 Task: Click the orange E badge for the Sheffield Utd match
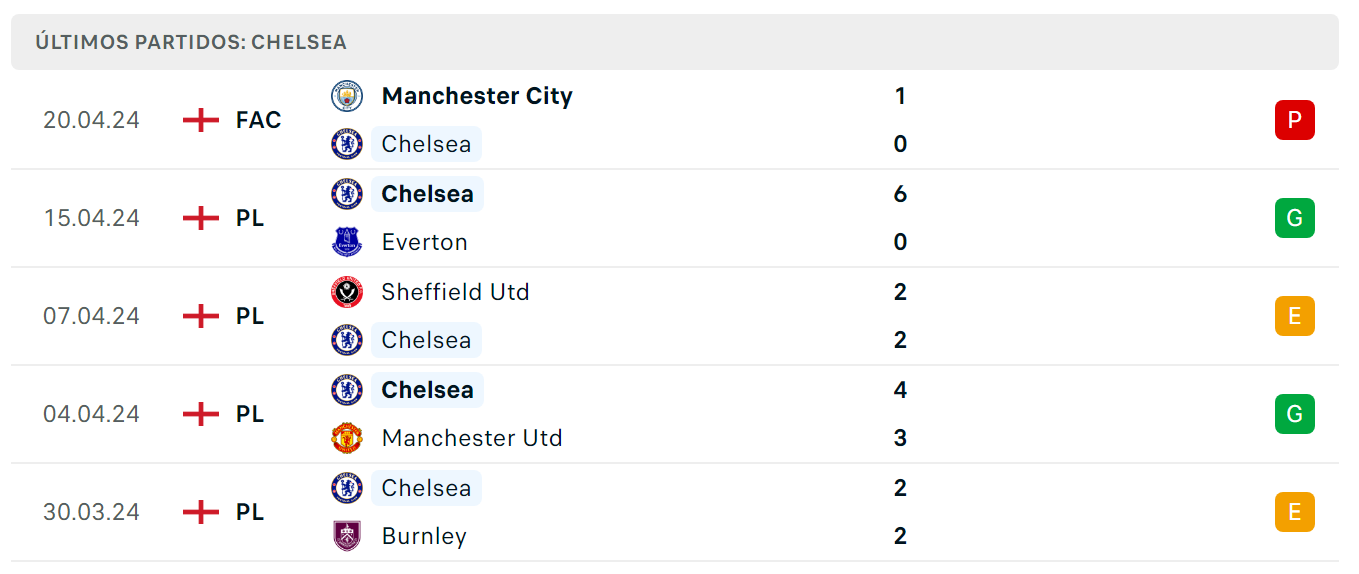(1295, 316)
